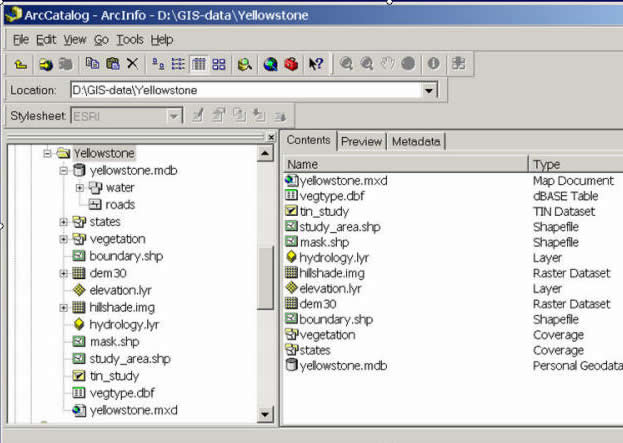Screen dimensions: 623x443
Task: Open the View menu
Action: [x=75, y=40]
